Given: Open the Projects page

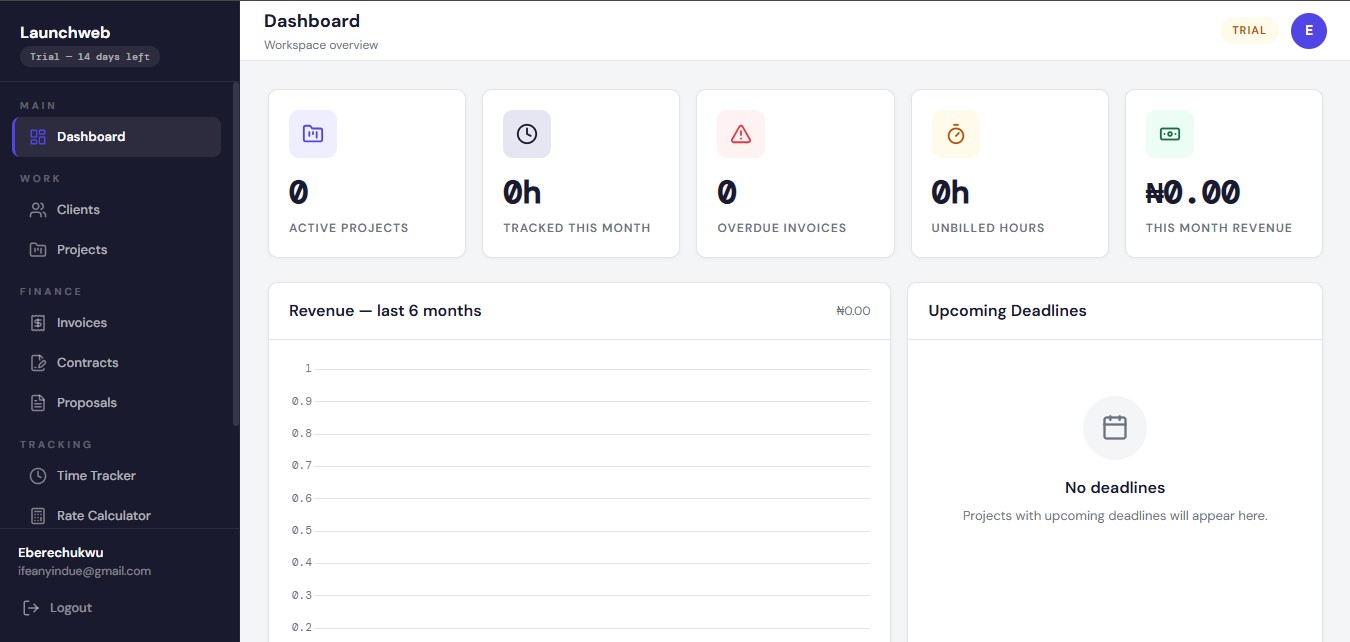Looking at the screenshot, I should (x=117, y=250).
